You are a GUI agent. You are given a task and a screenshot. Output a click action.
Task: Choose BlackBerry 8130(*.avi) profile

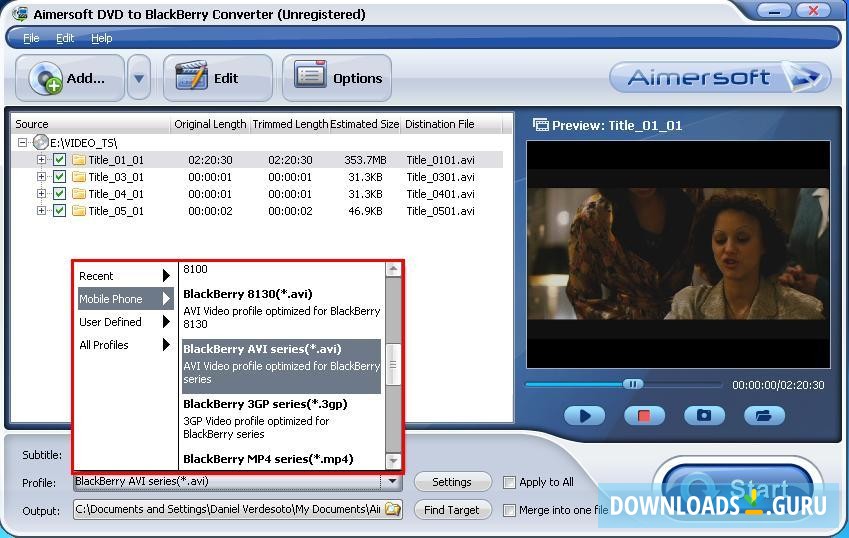coord(282,309)
